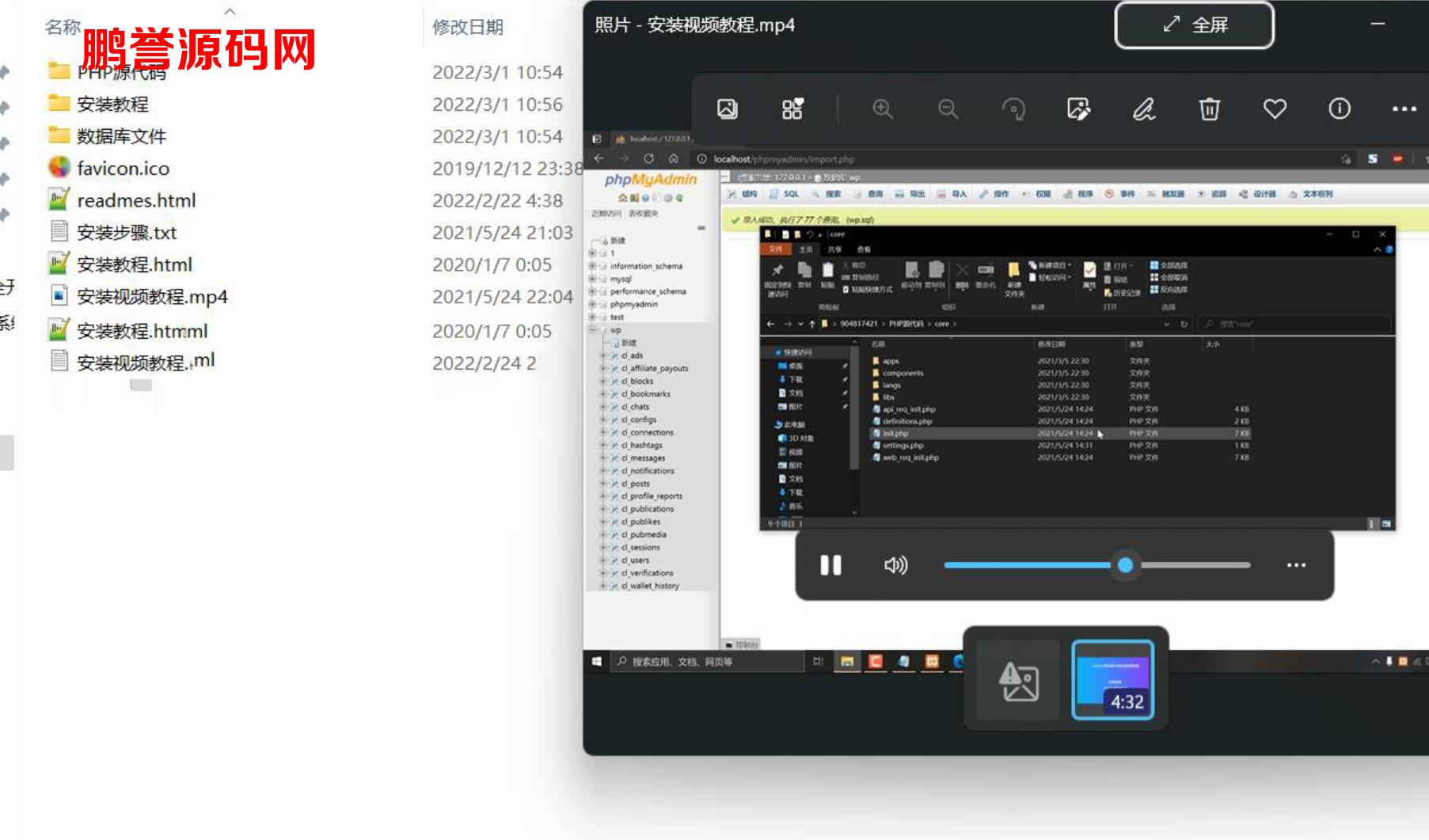Click the sort direction chevron above 名称
Screen dimensions: 1429x840
tap(230, 11)
